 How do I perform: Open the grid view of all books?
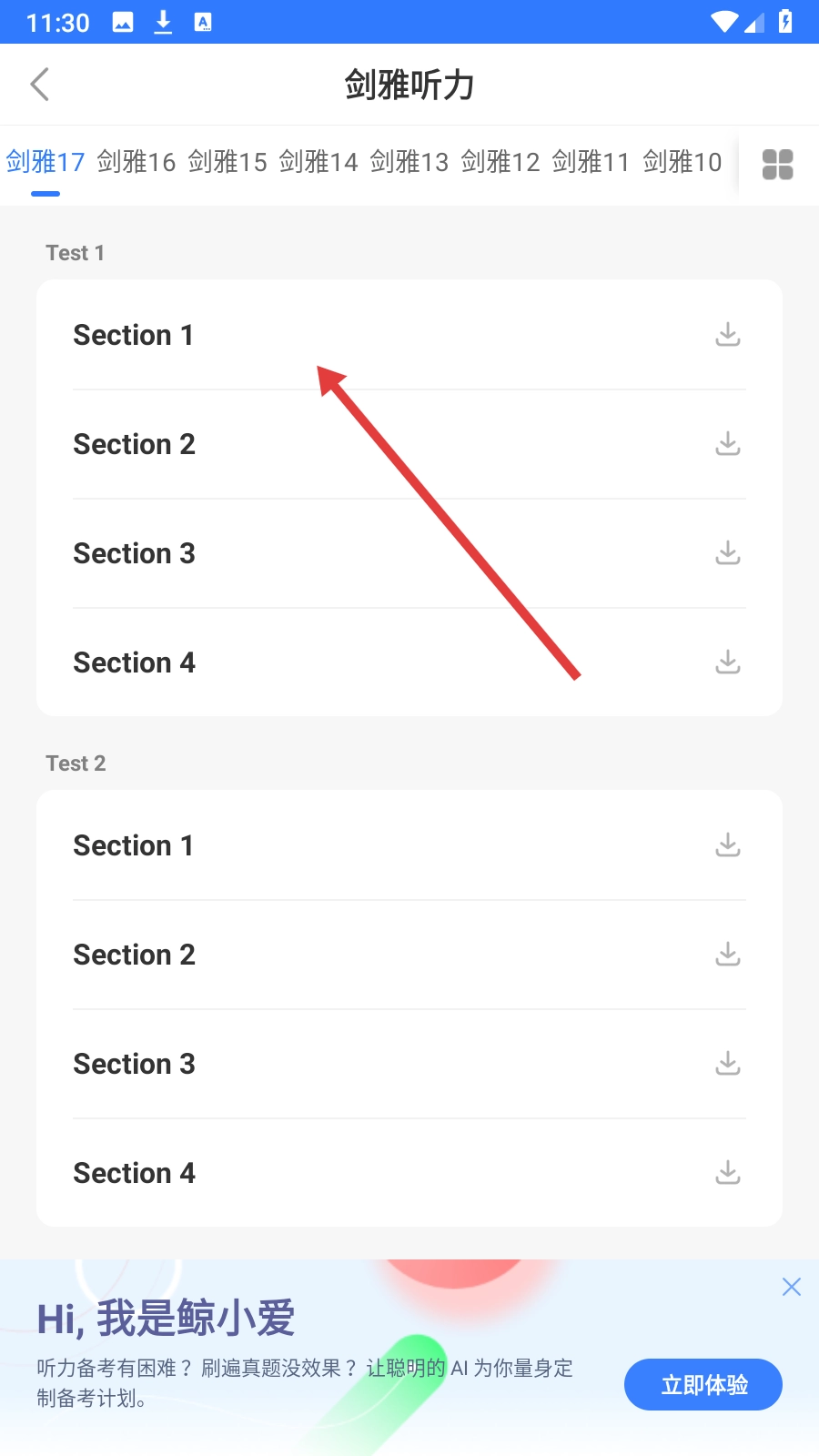(777, 165)
